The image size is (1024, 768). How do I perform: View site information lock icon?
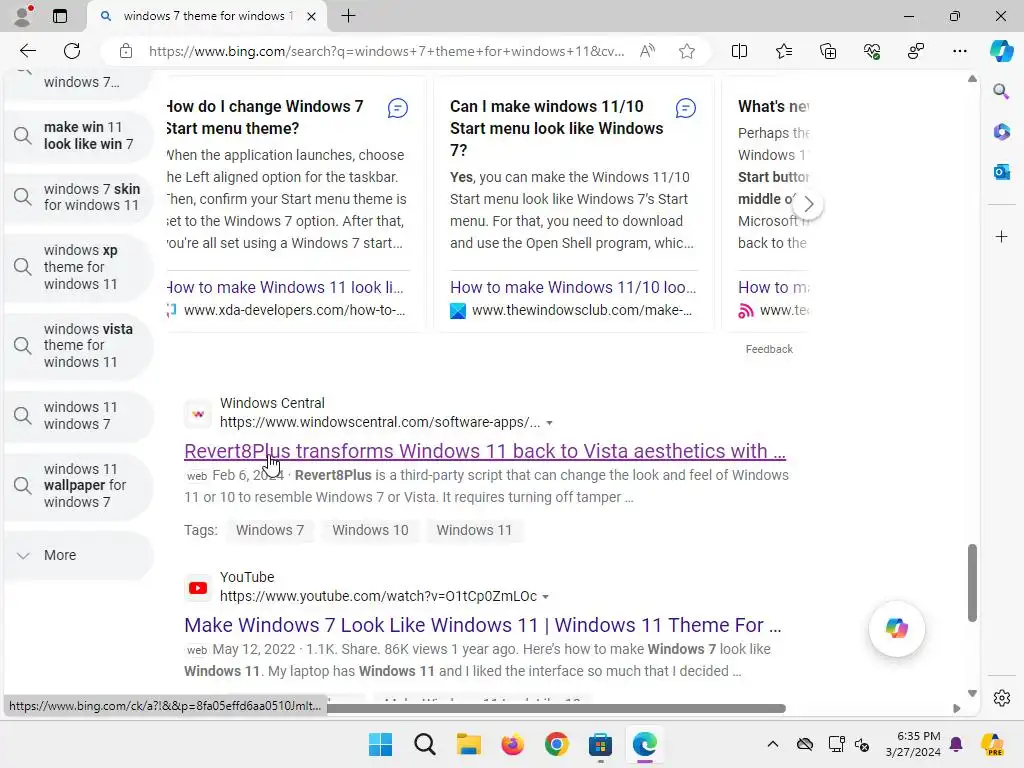click(126, 51)
